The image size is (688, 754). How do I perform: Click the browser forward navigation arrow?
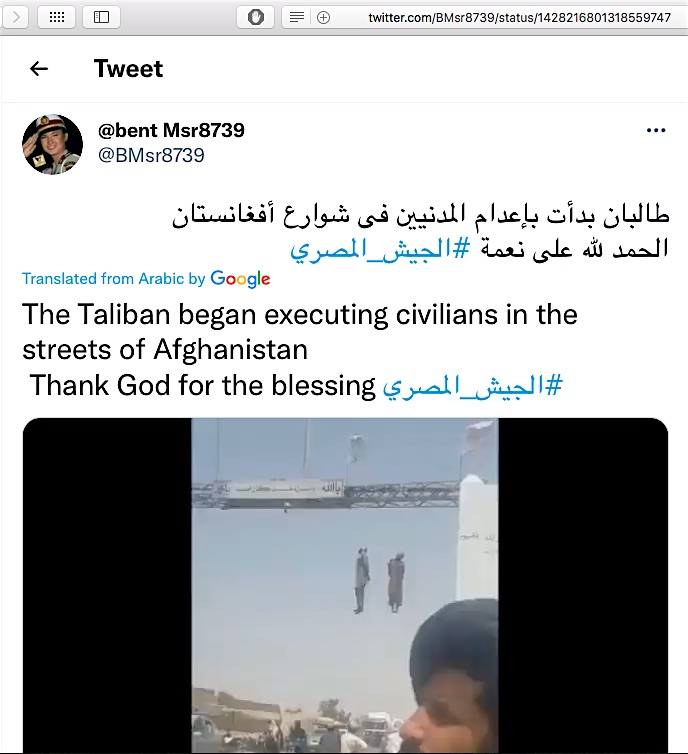15,17
